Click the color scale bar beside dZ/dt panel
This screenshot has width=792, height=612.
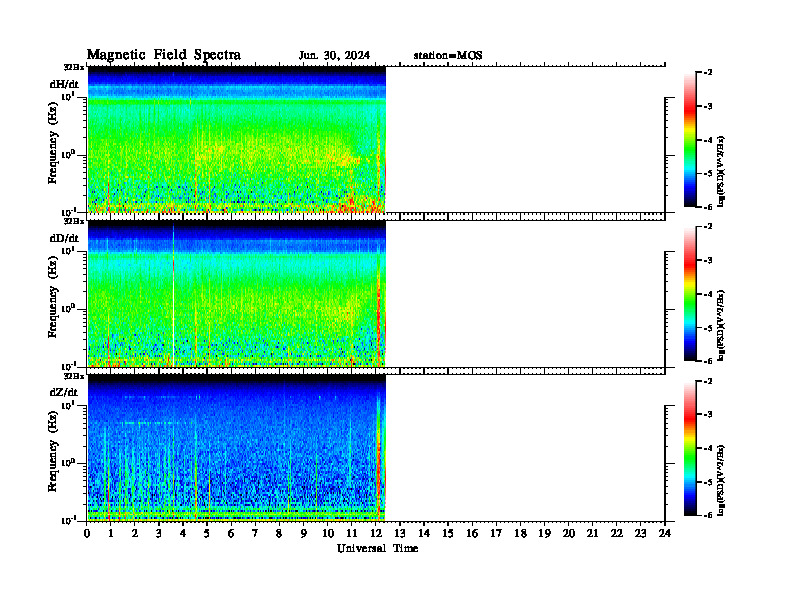click(x=690, y=448)
